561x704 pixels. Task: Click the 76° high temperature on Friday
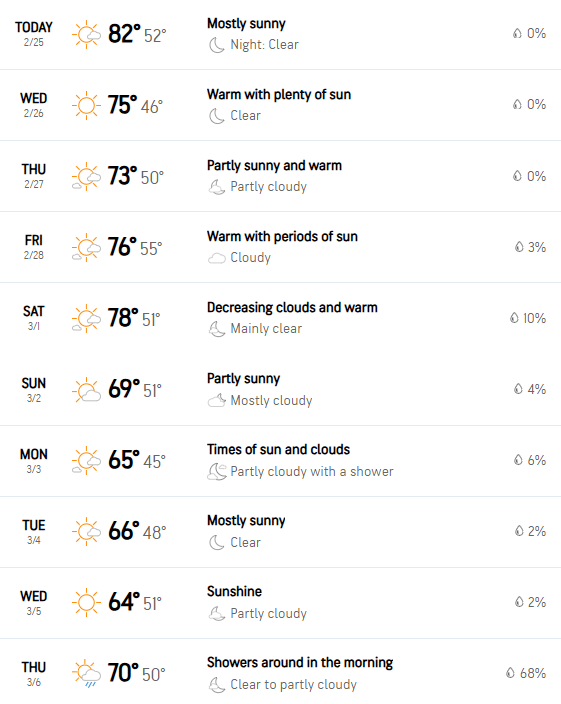[122, 247]
